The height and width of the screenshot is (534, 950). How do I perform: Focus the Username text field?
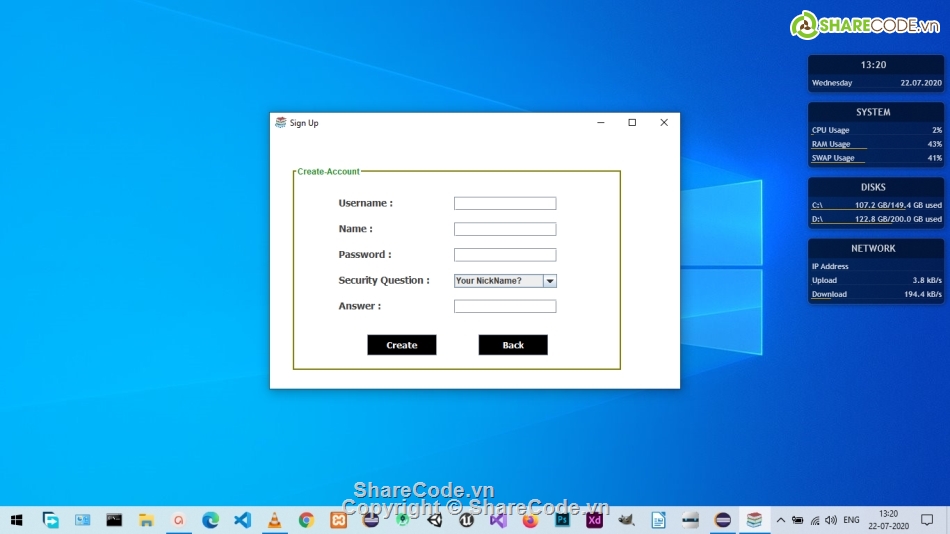[x=505, y=203]
